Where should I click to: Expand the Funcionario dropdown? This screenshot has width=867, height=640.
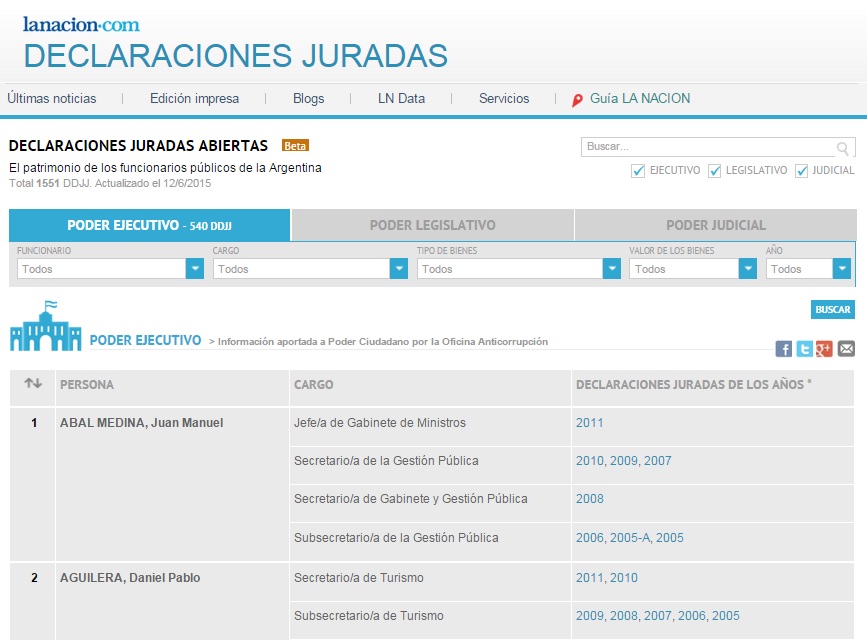click(111, 269)
